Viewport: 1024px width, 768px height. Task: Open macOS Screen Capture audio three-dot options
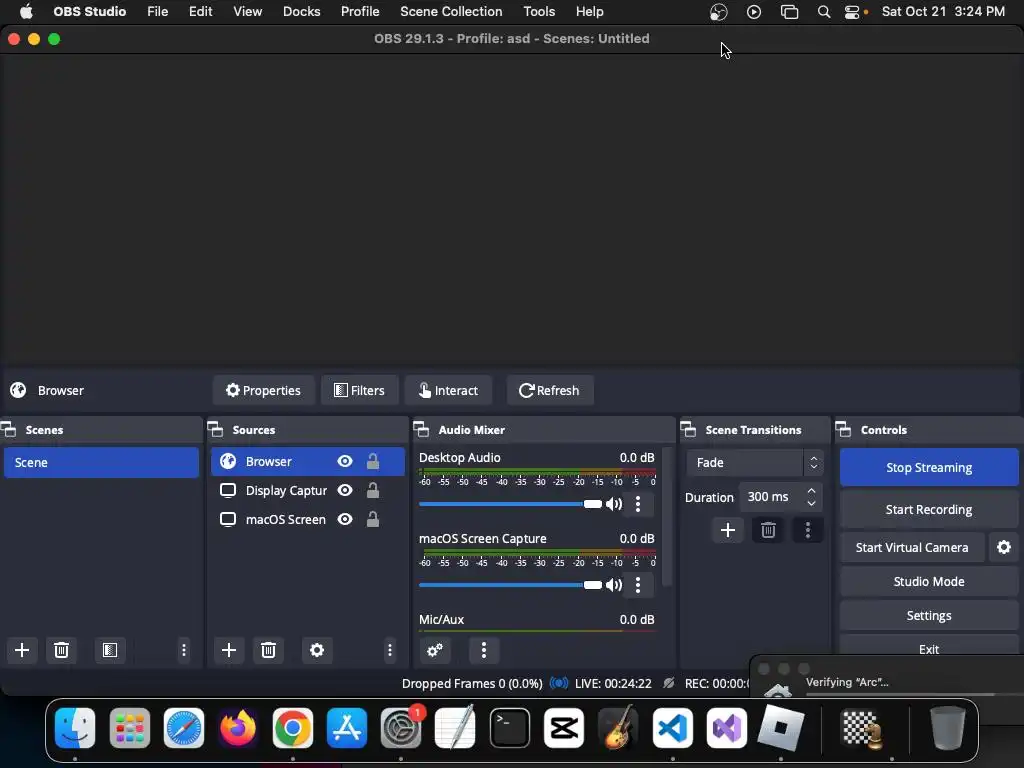click(x=638, y=585)
